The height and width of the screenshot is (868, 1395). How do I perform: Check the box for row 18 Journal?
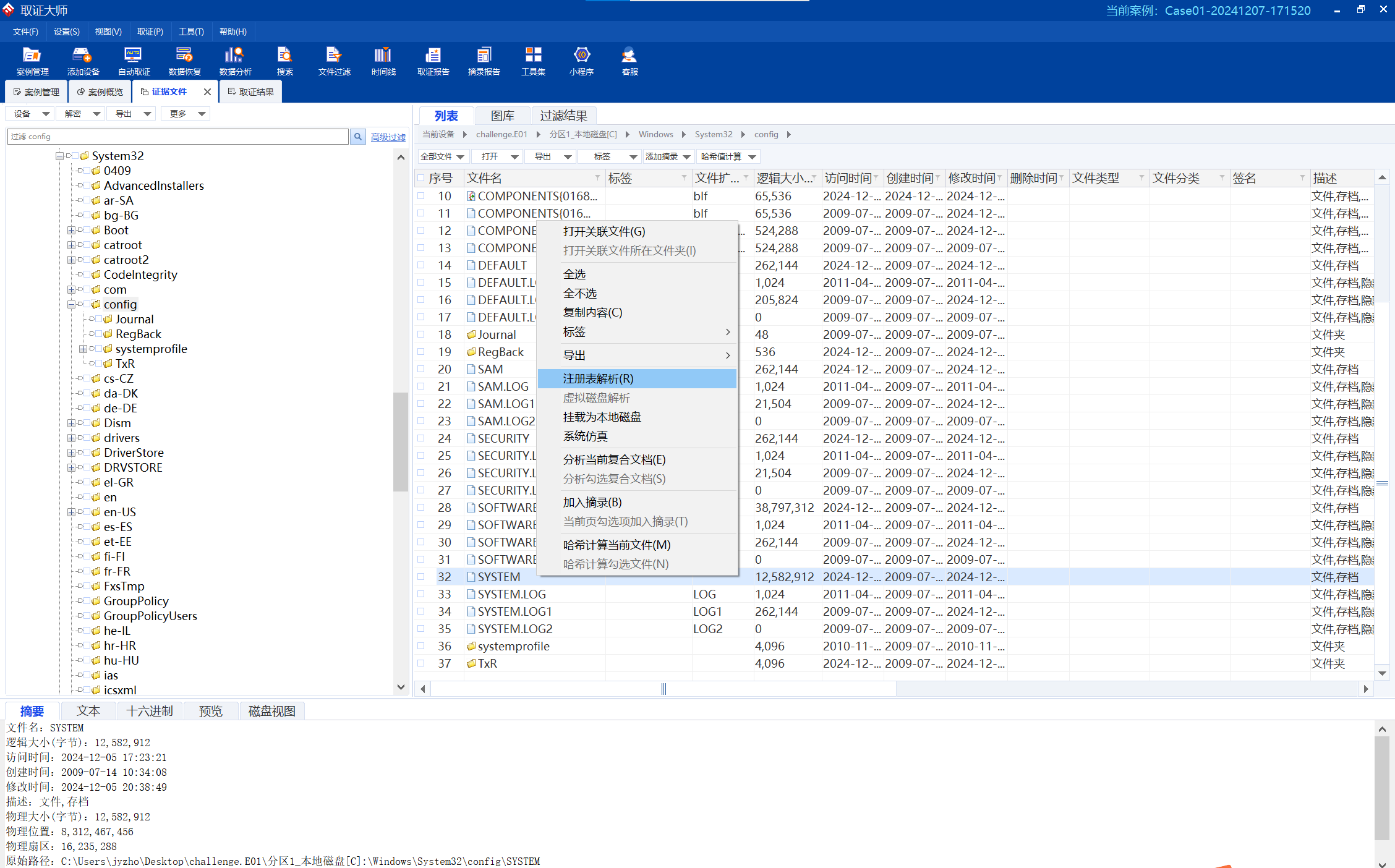(x=421, y=334)
